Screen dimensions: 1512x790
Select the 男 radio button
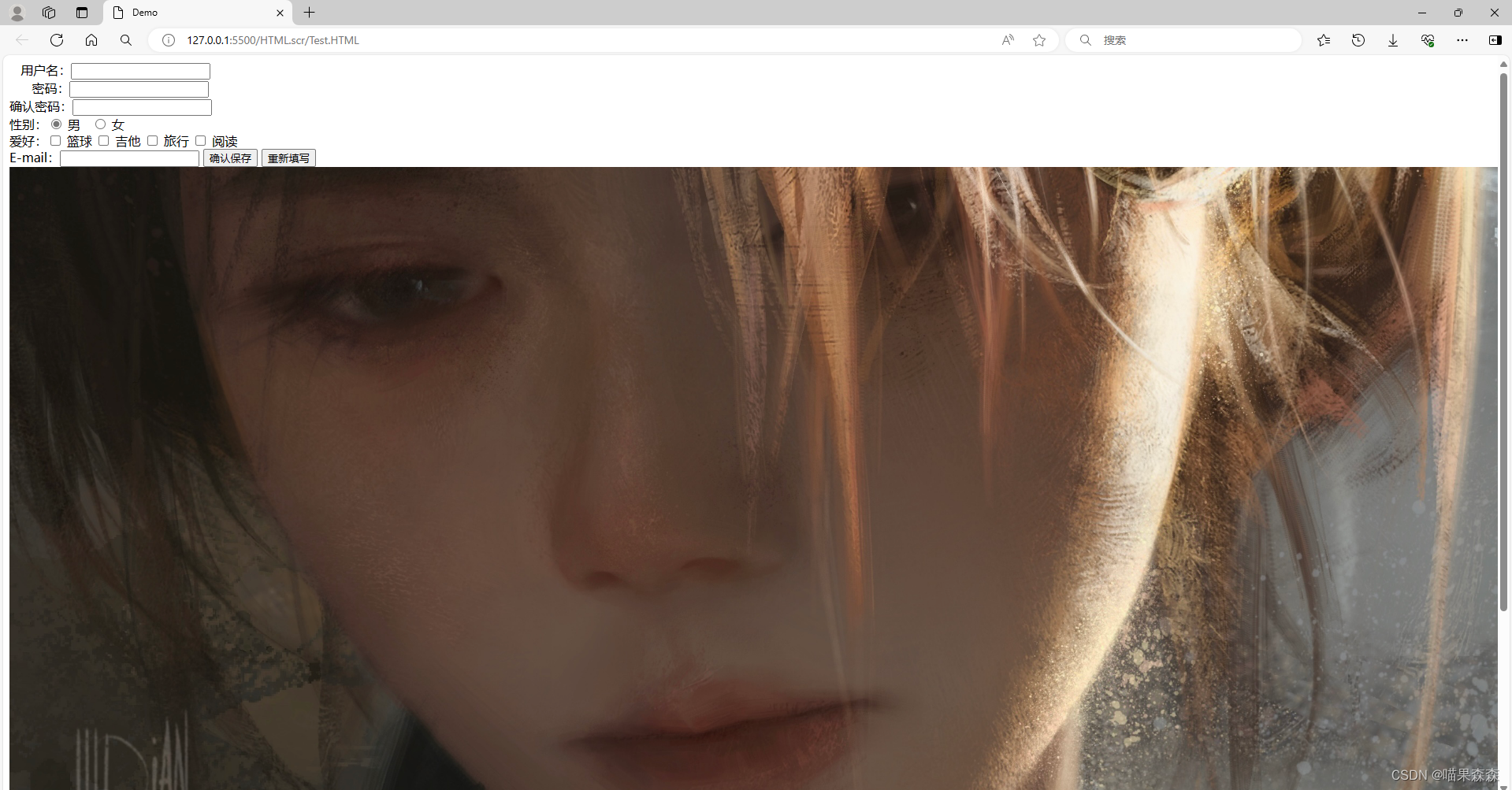point(56,124)
